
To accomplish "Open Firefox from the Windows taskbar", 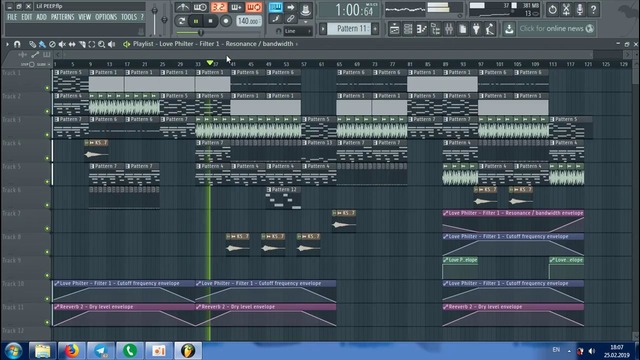I will (71, 351).
